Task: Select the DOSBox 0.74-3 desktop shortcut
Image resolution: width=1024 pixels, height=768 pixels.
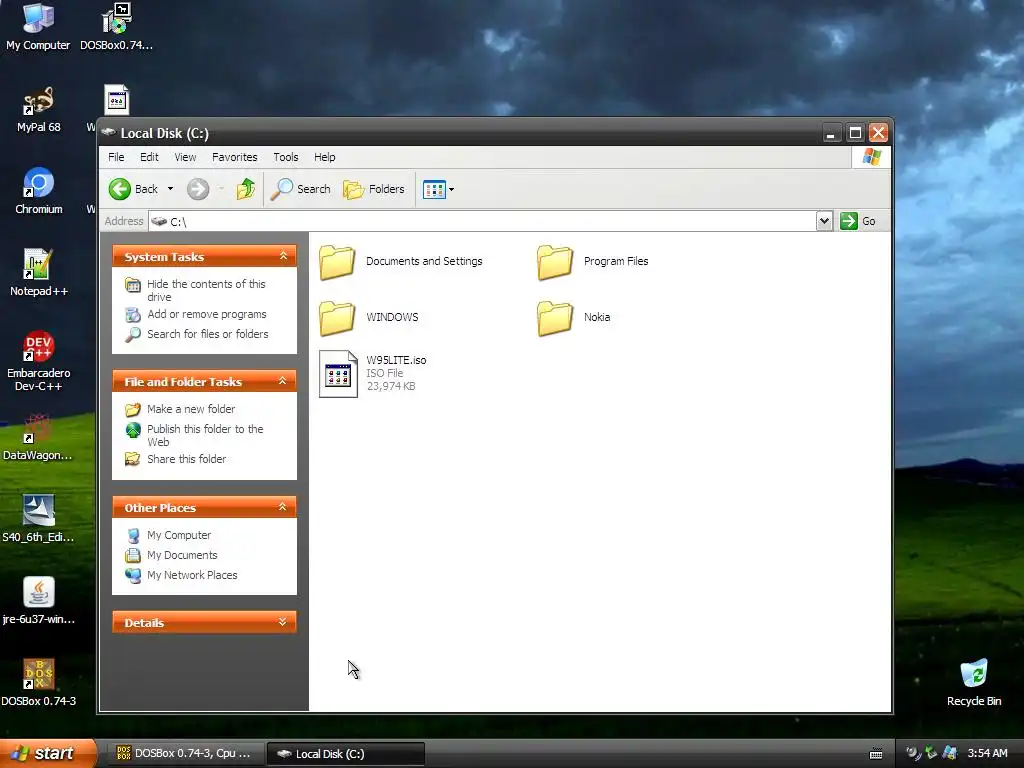Action: point(39,683)
